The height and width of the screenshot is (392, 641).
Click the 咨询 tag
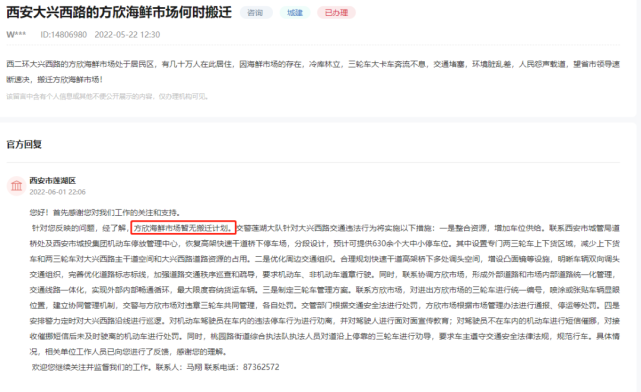tap(256, 13)
